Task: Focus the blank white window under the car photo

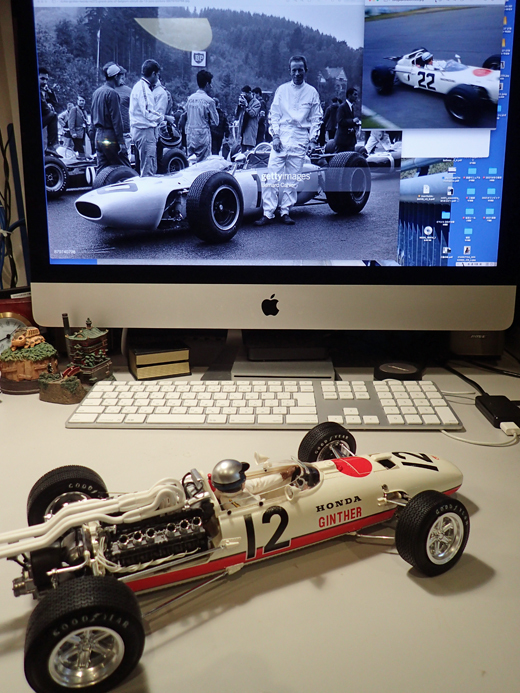Action: pyautogui.click(x=446, y=144)
